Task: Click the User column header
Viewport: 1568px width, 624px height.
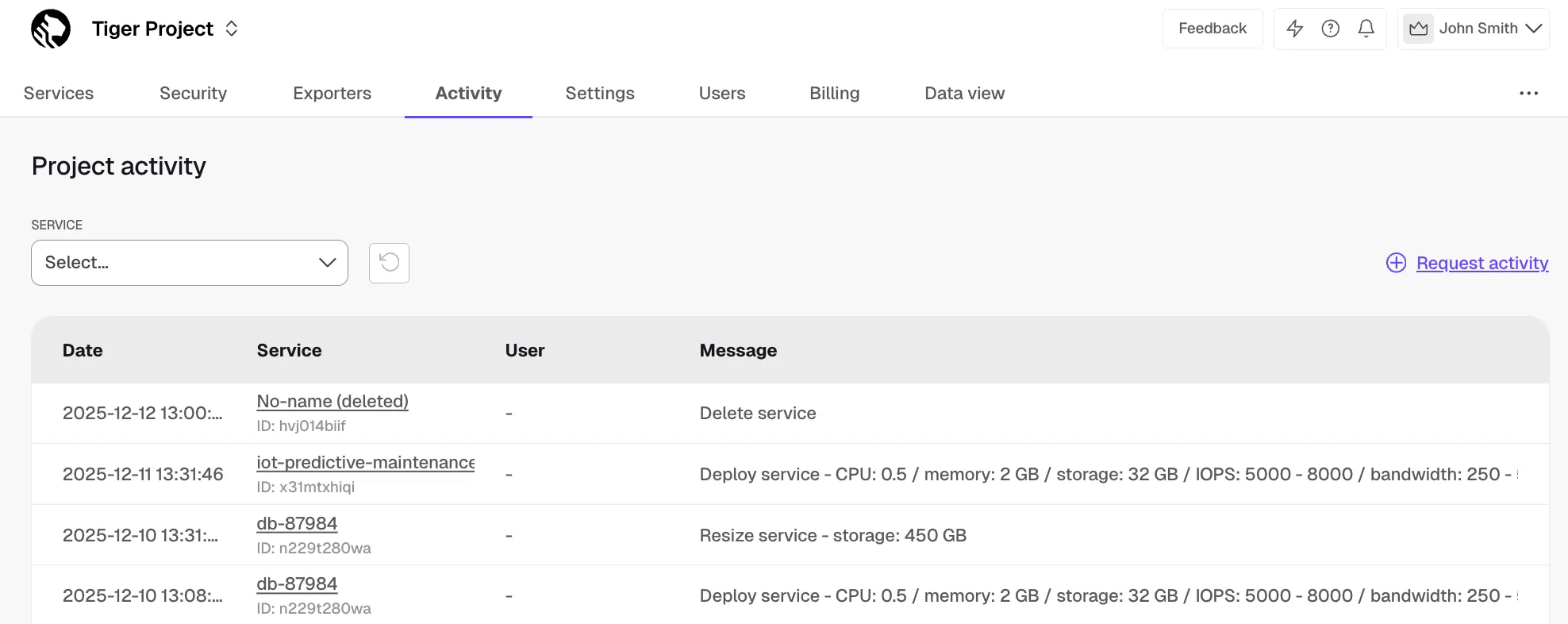Action: [525, 351]
